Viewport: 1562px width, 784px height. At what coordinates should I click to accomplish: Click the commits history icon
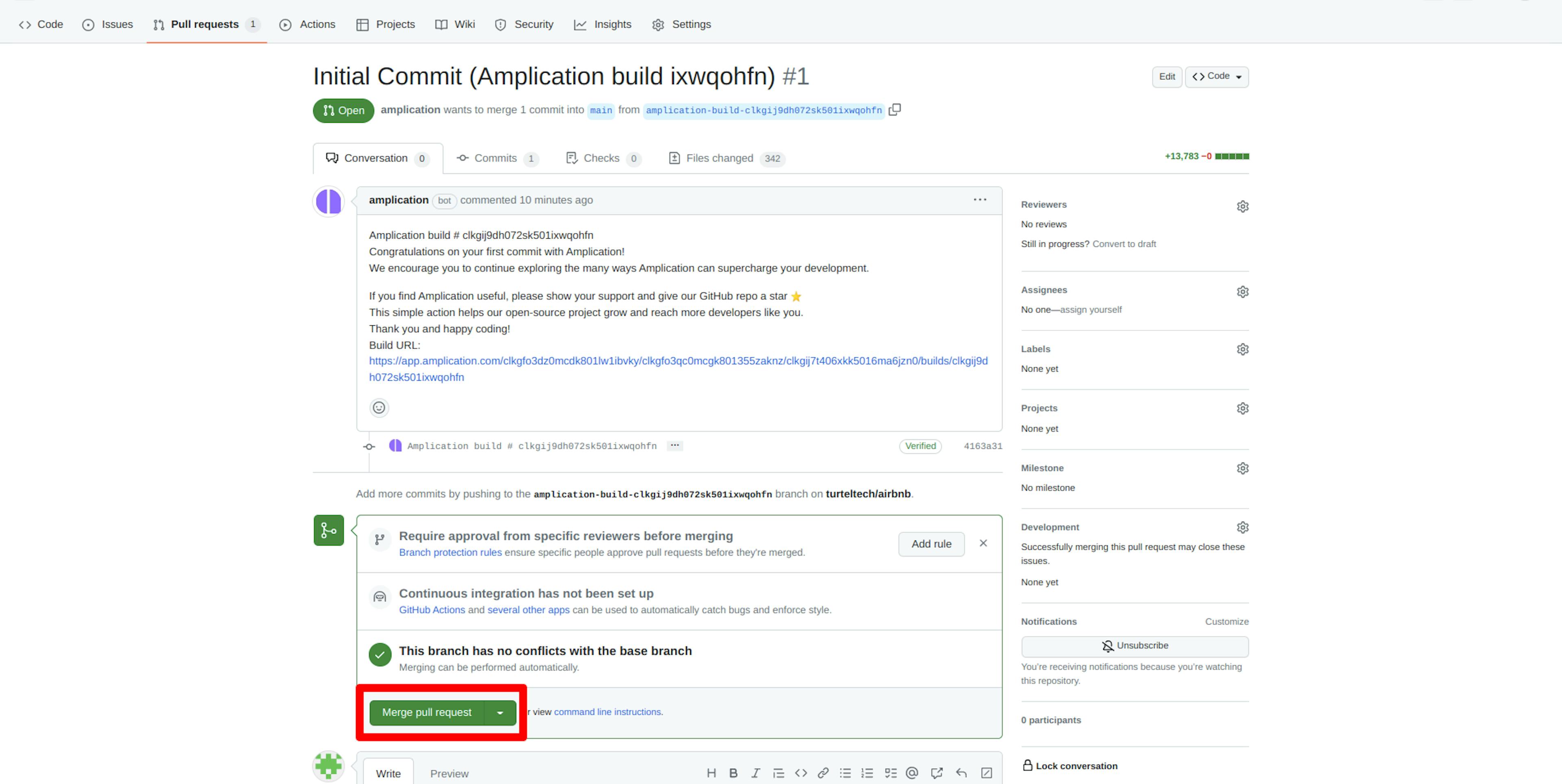463,158
